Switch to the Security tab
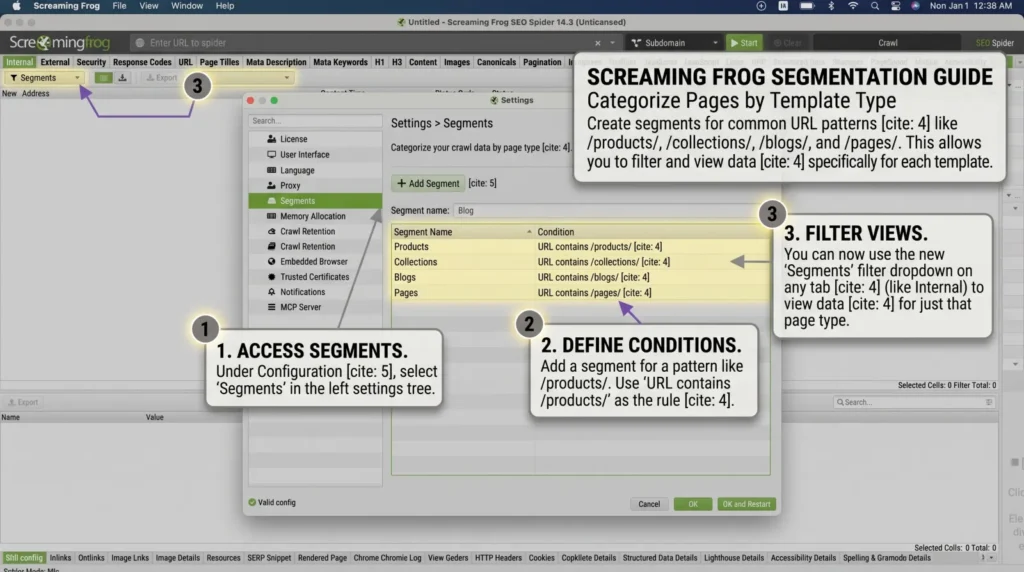Screen dimensions: 1024x572 coord(91,62)
